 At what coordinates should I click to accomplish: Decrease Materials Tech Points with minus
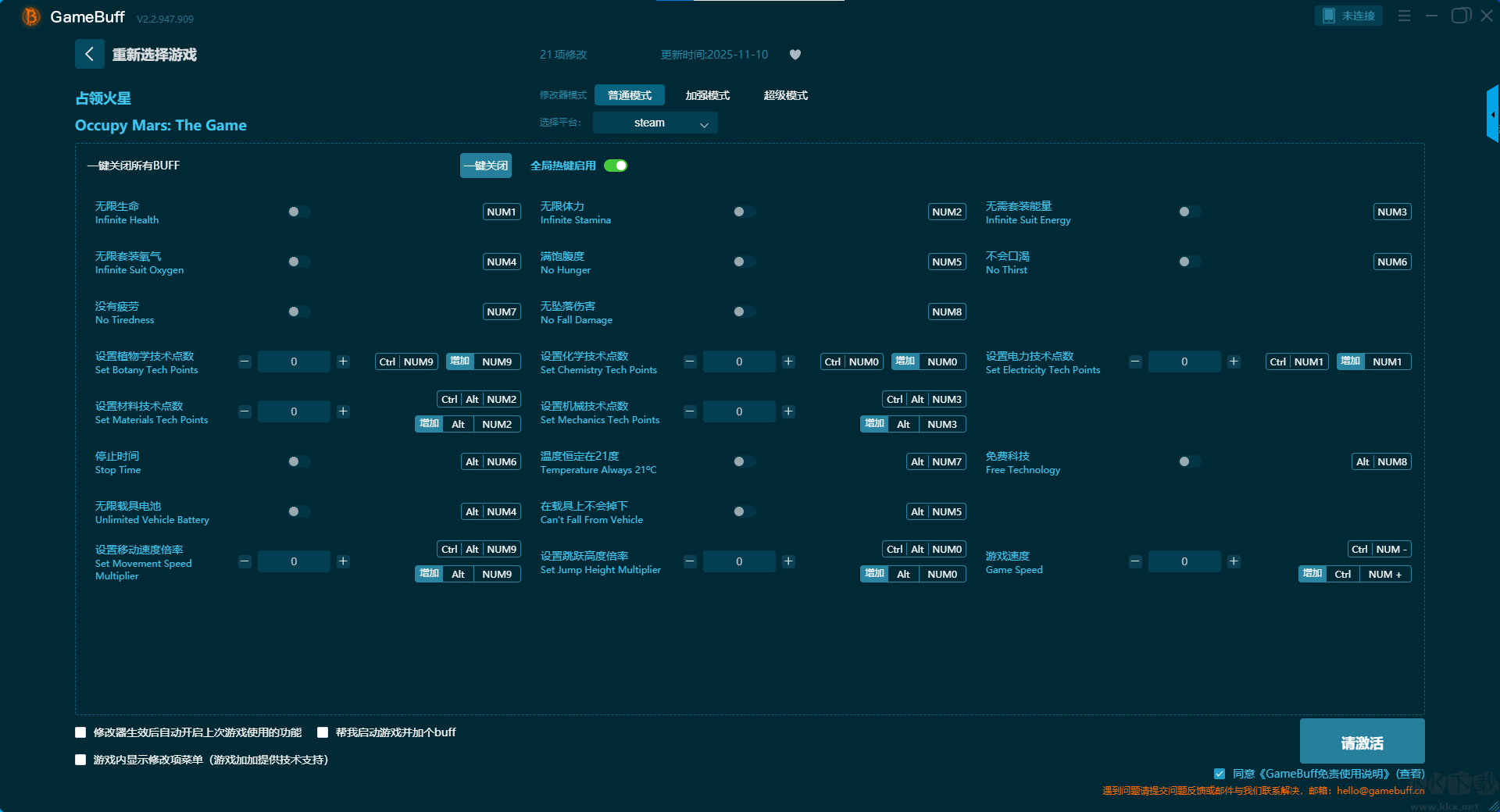click(245, 411)
